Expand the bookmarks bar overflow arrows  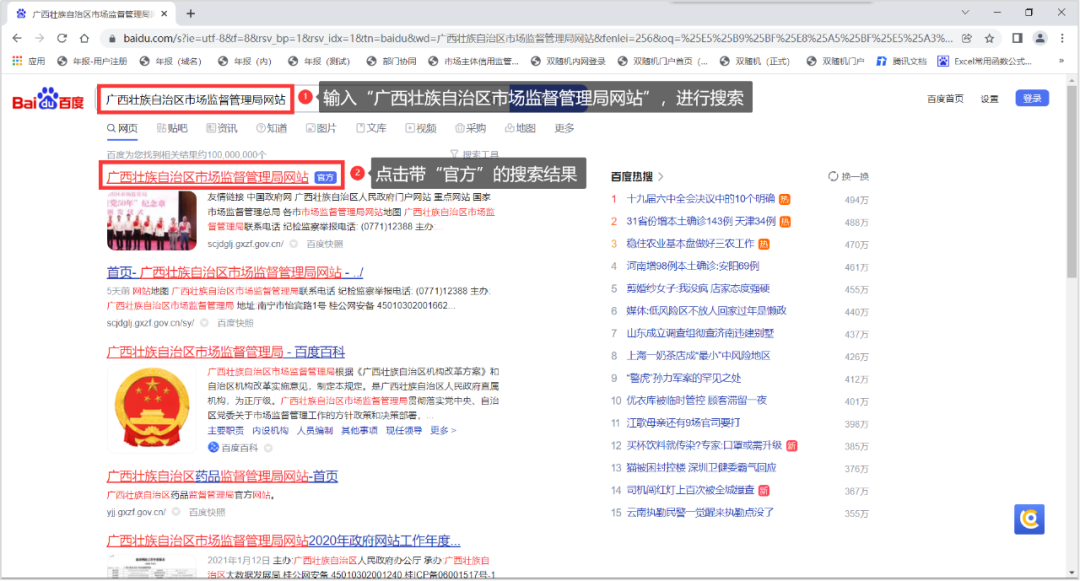[1061, 61]
